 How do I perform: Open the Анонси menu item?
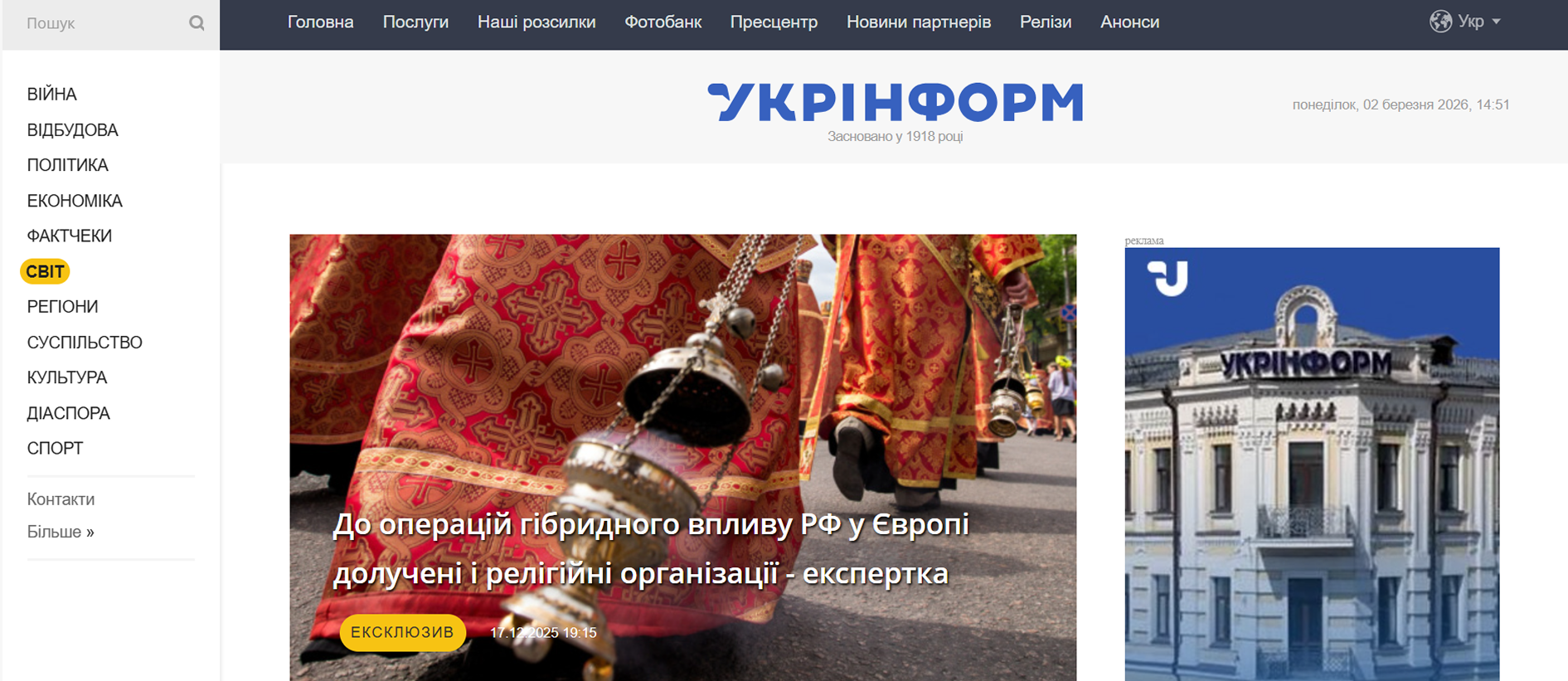coord(1129,22)
